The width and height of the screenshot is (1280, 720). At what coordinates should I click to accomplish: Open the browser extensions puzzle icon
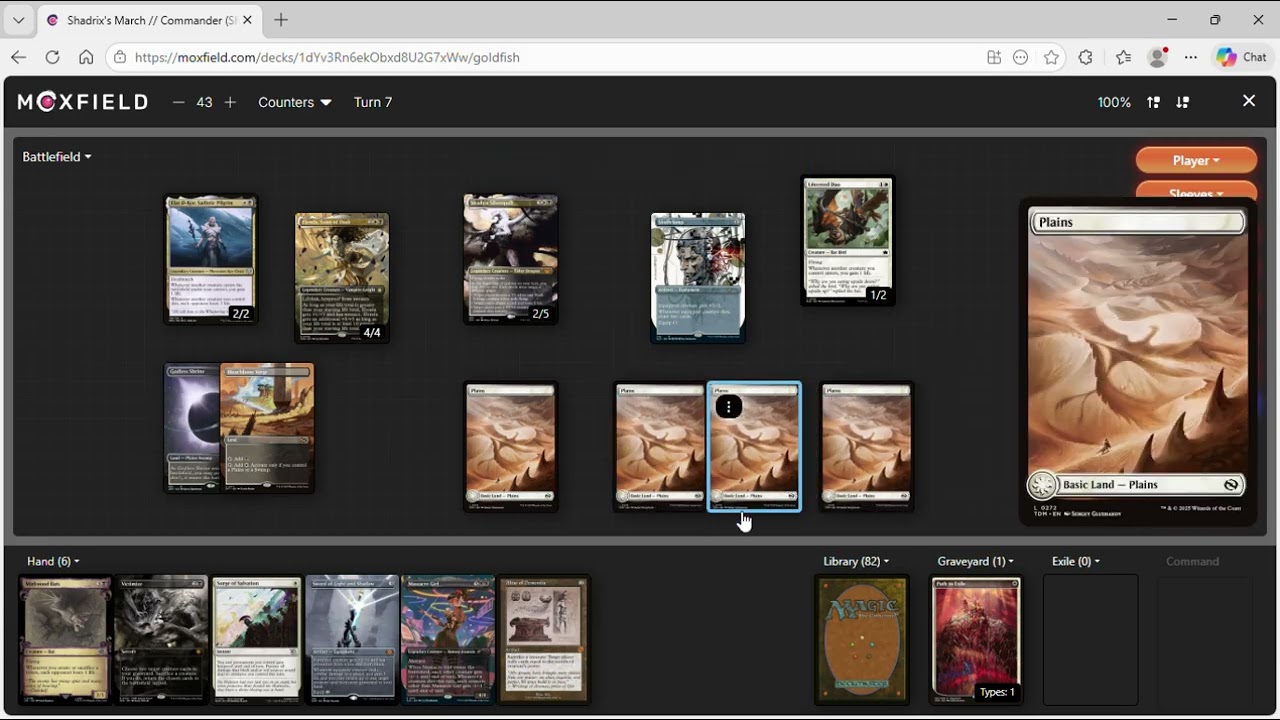coord(1086,57)
